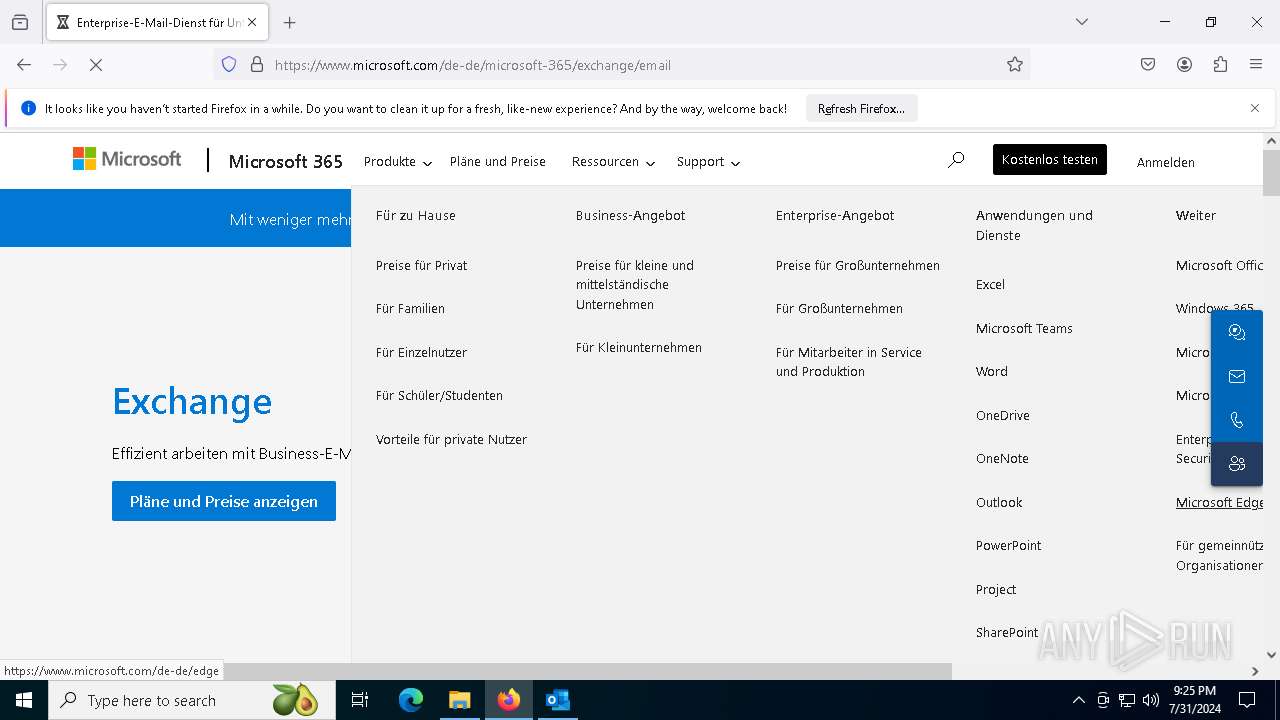This screenshot has height=720, width=1280.
Task: Open Preise für Großunternehmen link
Action: (x=858, y=265)
